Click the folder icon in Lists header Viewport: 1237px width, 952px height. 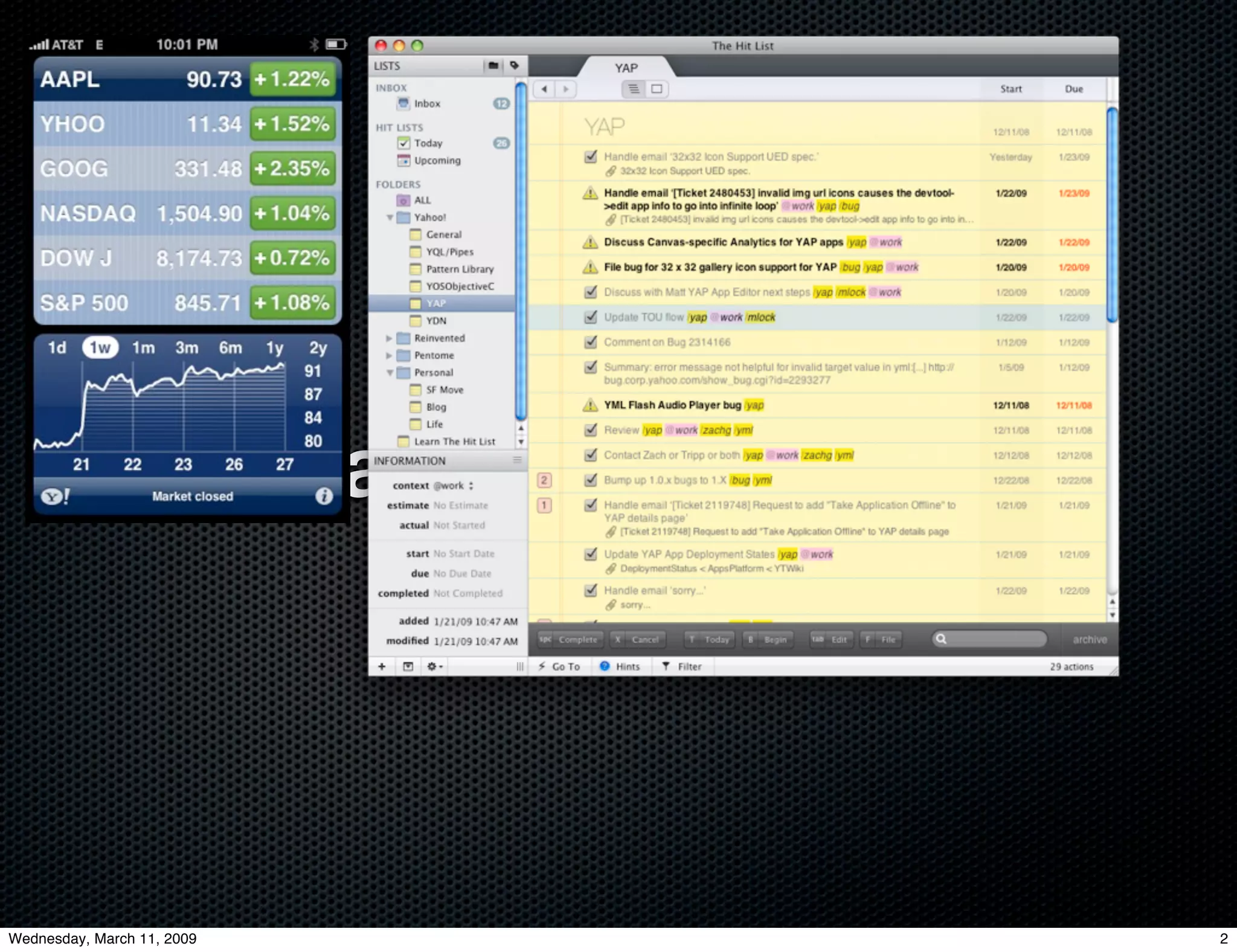493,66
